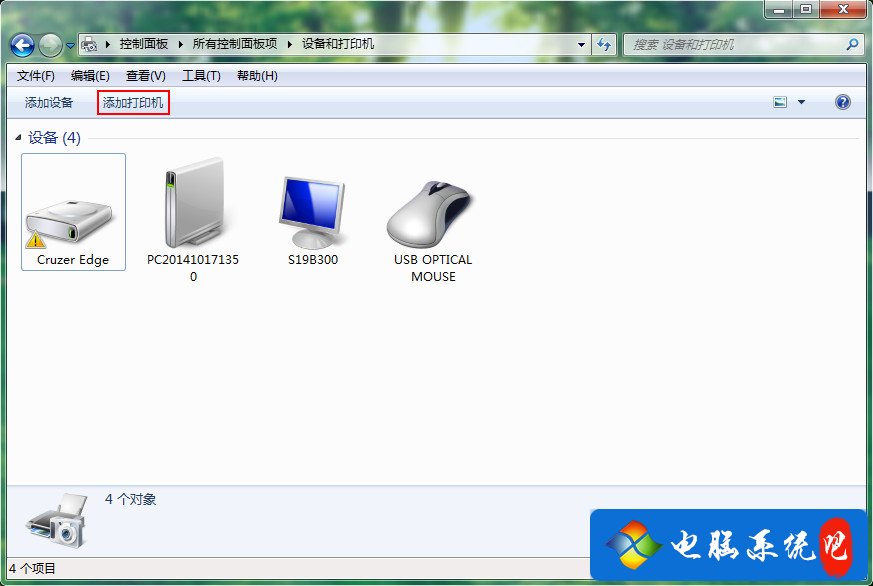This screenshot has width=873, height=586.
Task: Select the S19B300 monitor icon
Action: (312, 212)
